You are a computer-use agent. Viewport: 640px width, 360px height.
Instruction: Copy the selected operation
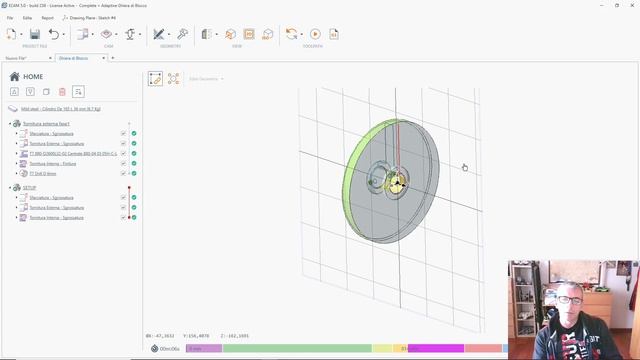click(x=46, y=92)
